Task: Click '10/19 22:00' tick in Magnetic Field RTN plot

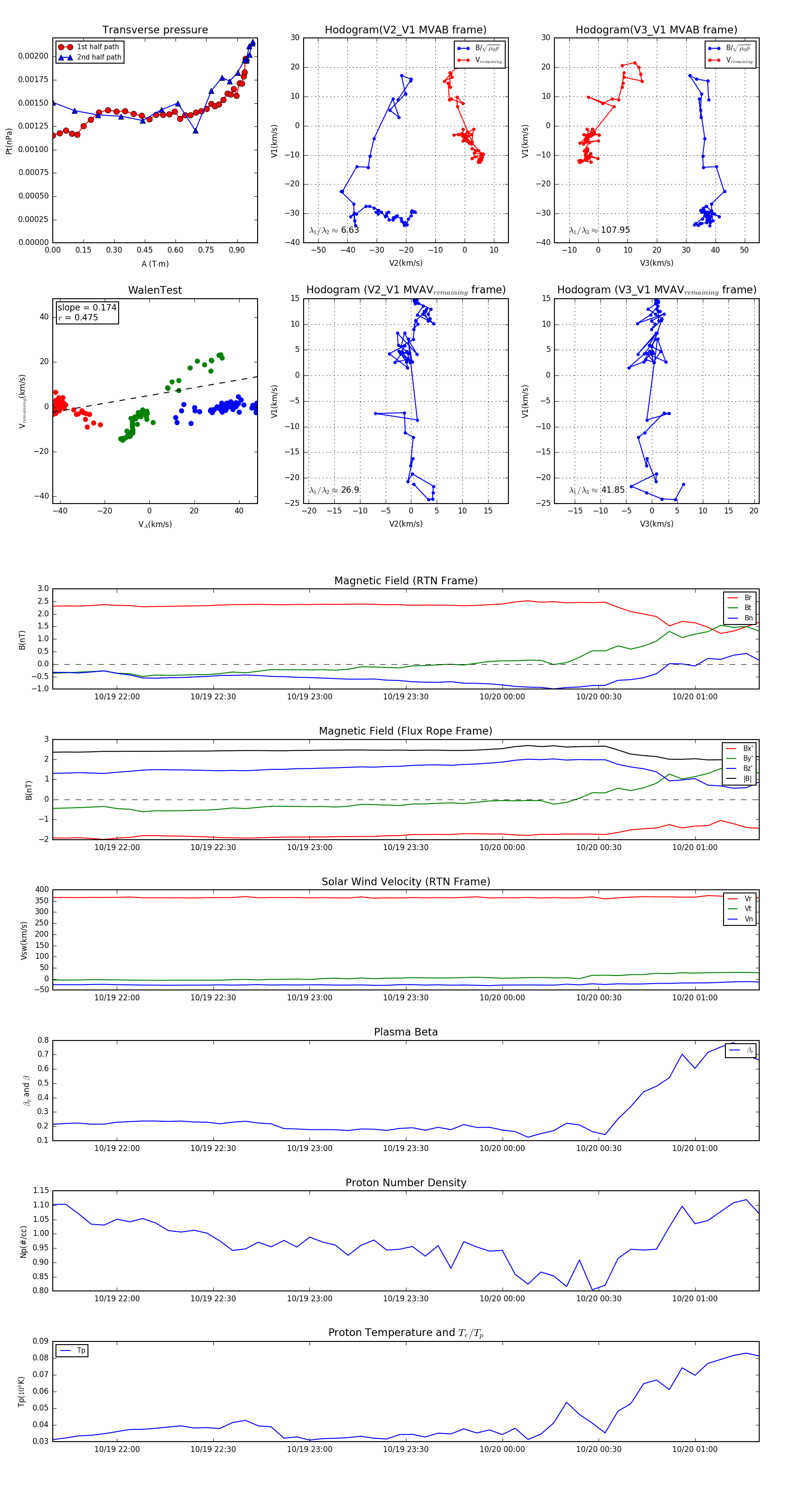Action: point(117,697)
